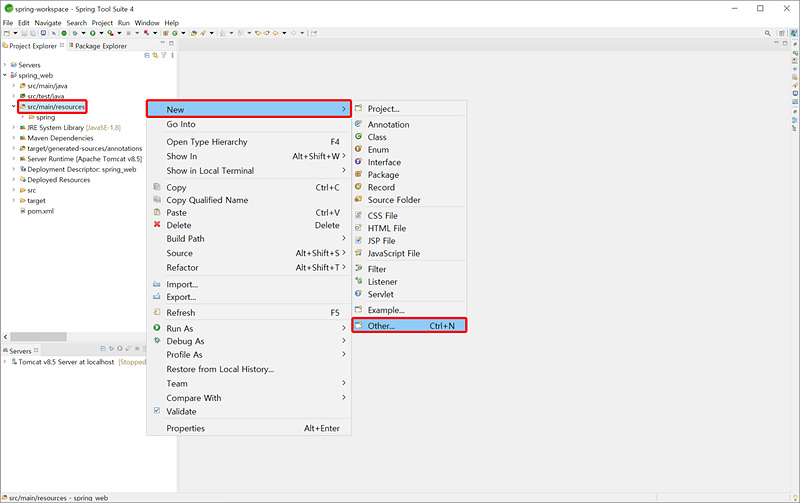The width and height of the screenshot is (800, 503).
Task: Open the Window menu
Action: pos(147,23)
